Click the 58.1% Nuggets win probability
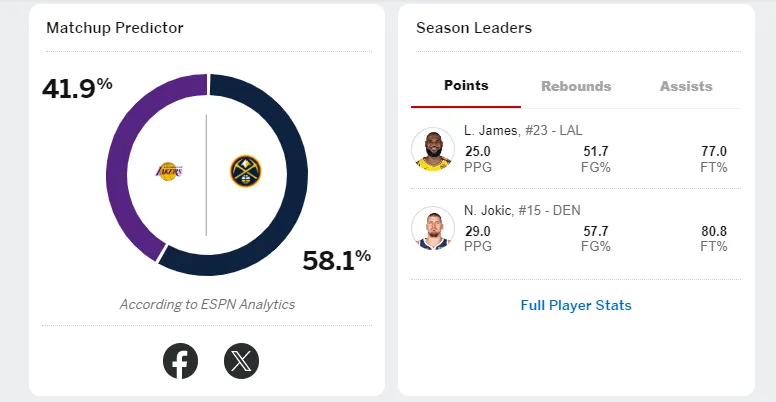Viewport: 776px width, 402px height. (336, 261)
